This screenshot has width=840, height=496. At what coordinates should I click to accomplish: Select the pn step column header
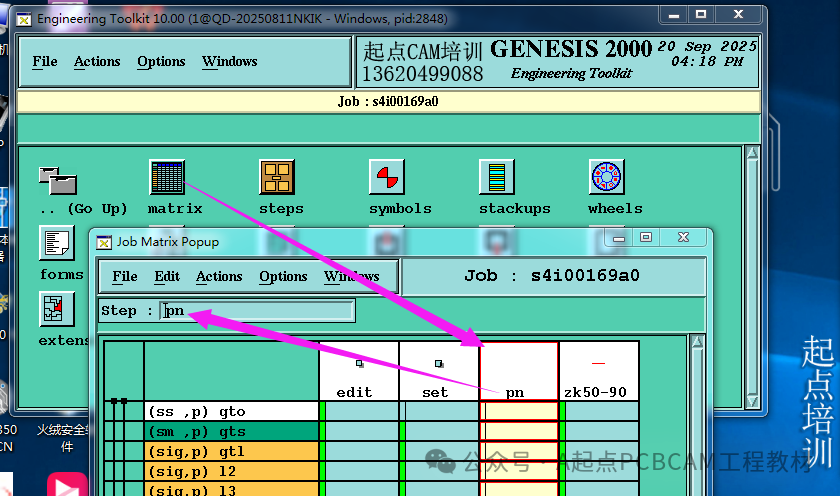pos(519,371)
